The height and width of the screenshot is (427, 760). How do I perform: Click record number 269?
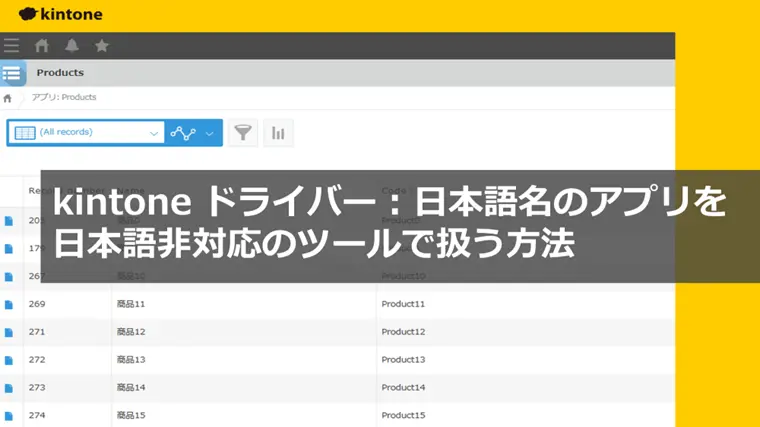tap(37, 304)
